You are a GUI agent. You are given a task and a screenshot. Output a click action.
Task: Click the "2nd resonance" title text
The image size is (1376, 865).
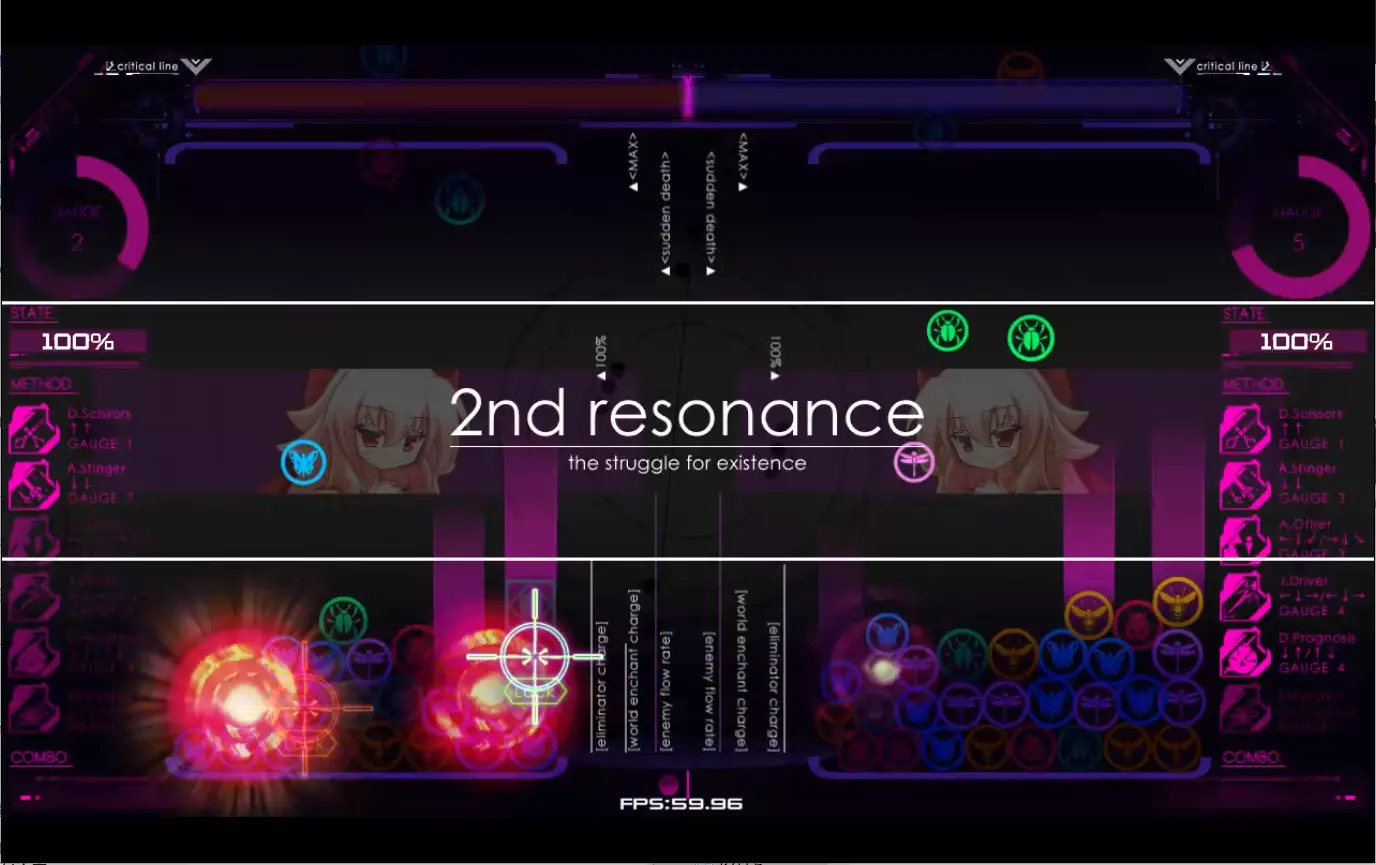[x=687, y=412]
